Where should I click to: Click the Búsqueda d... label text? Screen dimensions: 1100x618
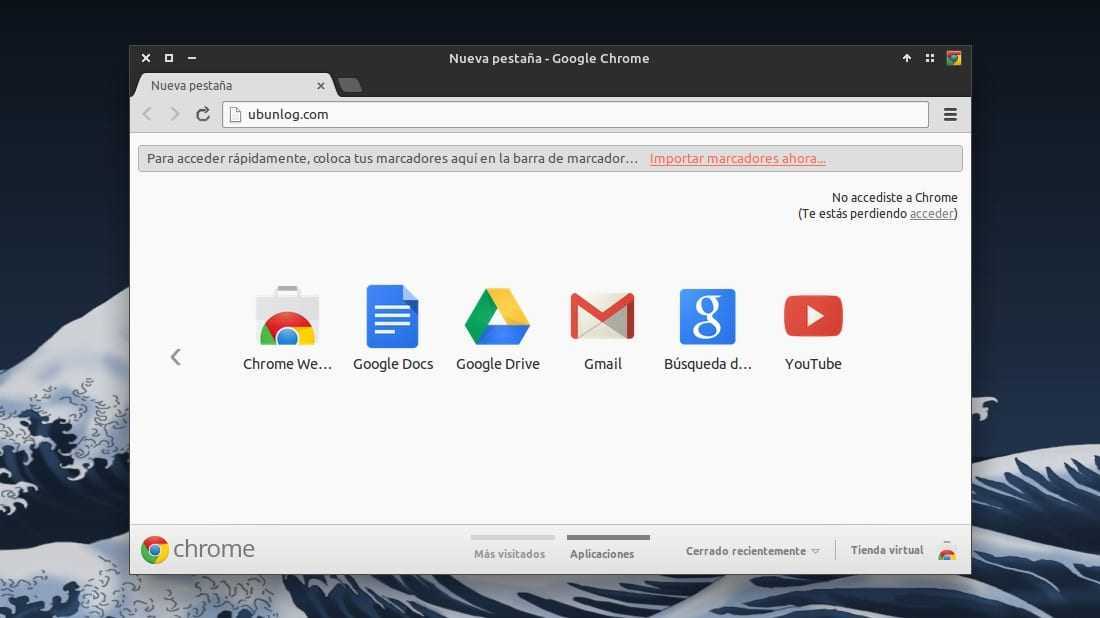tap(708, 364)
